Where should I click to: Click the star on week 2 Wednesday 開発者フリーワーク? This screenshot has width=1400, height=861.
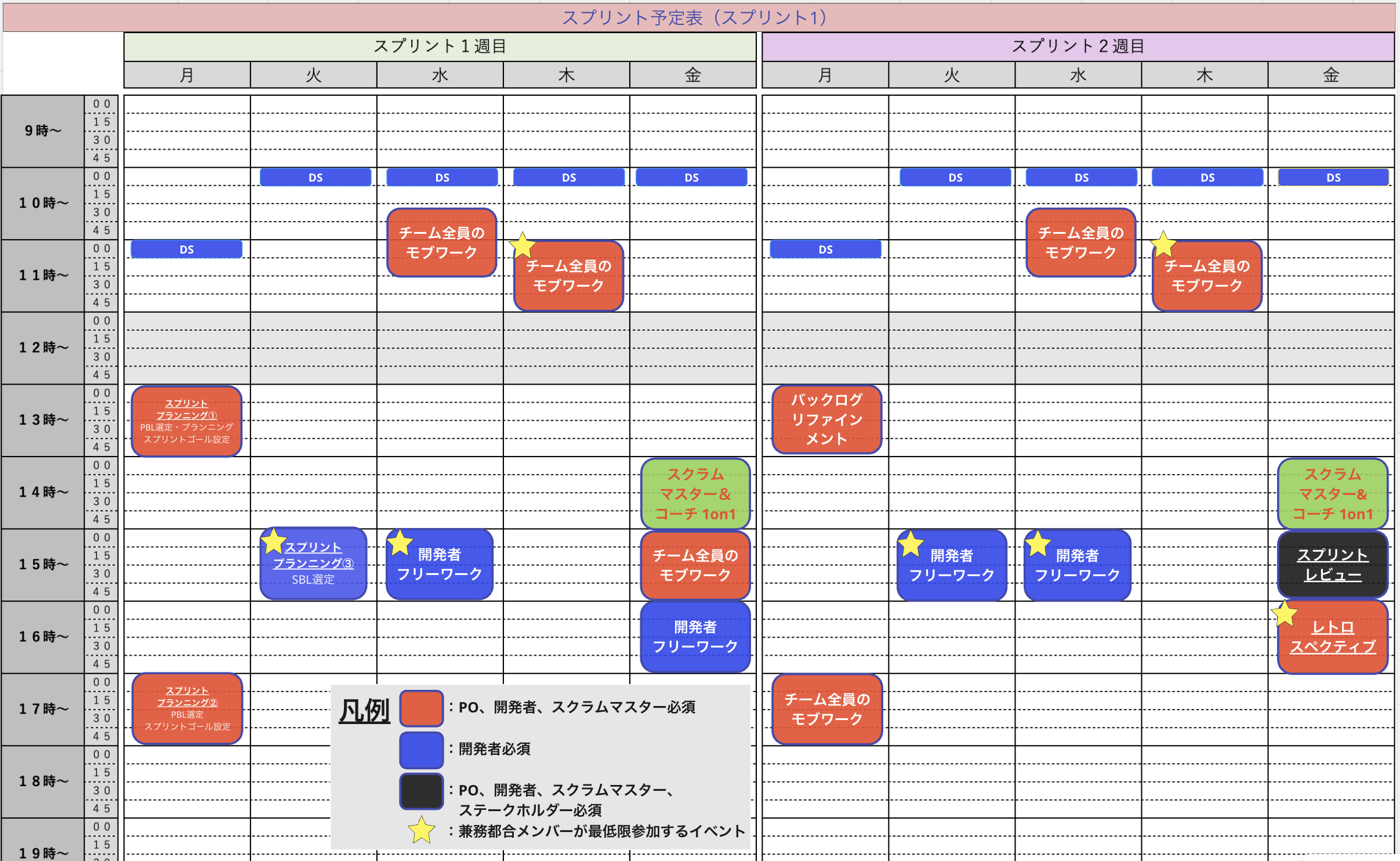1038,544
